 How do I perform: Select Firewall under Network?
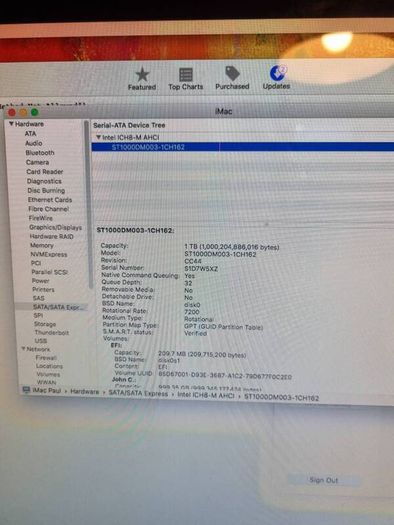46,358
